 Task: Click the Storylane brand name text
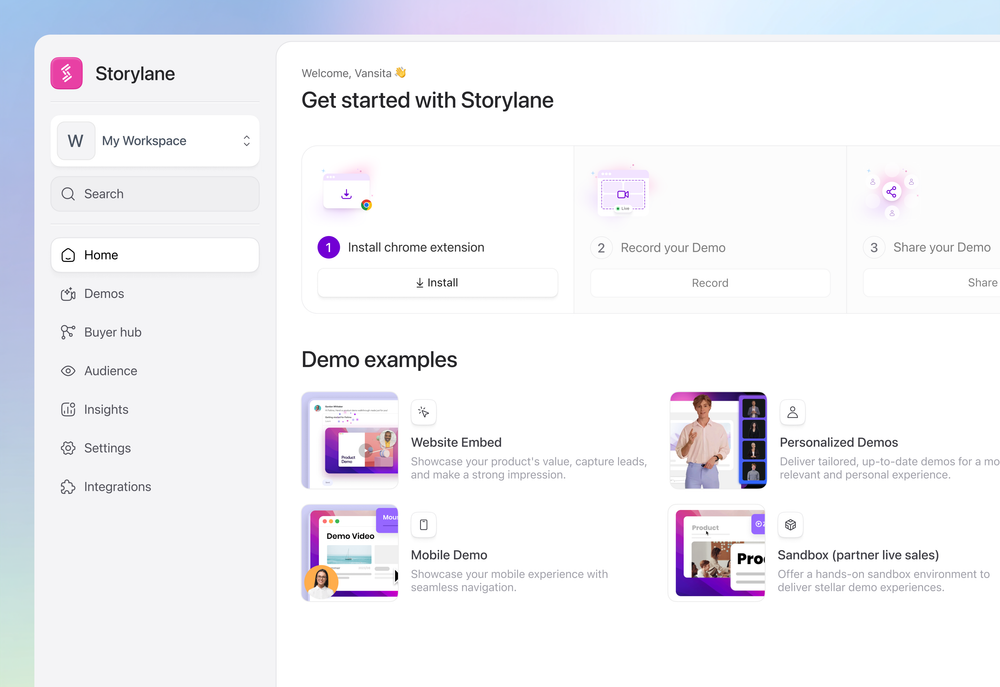[x=135, y=74]
